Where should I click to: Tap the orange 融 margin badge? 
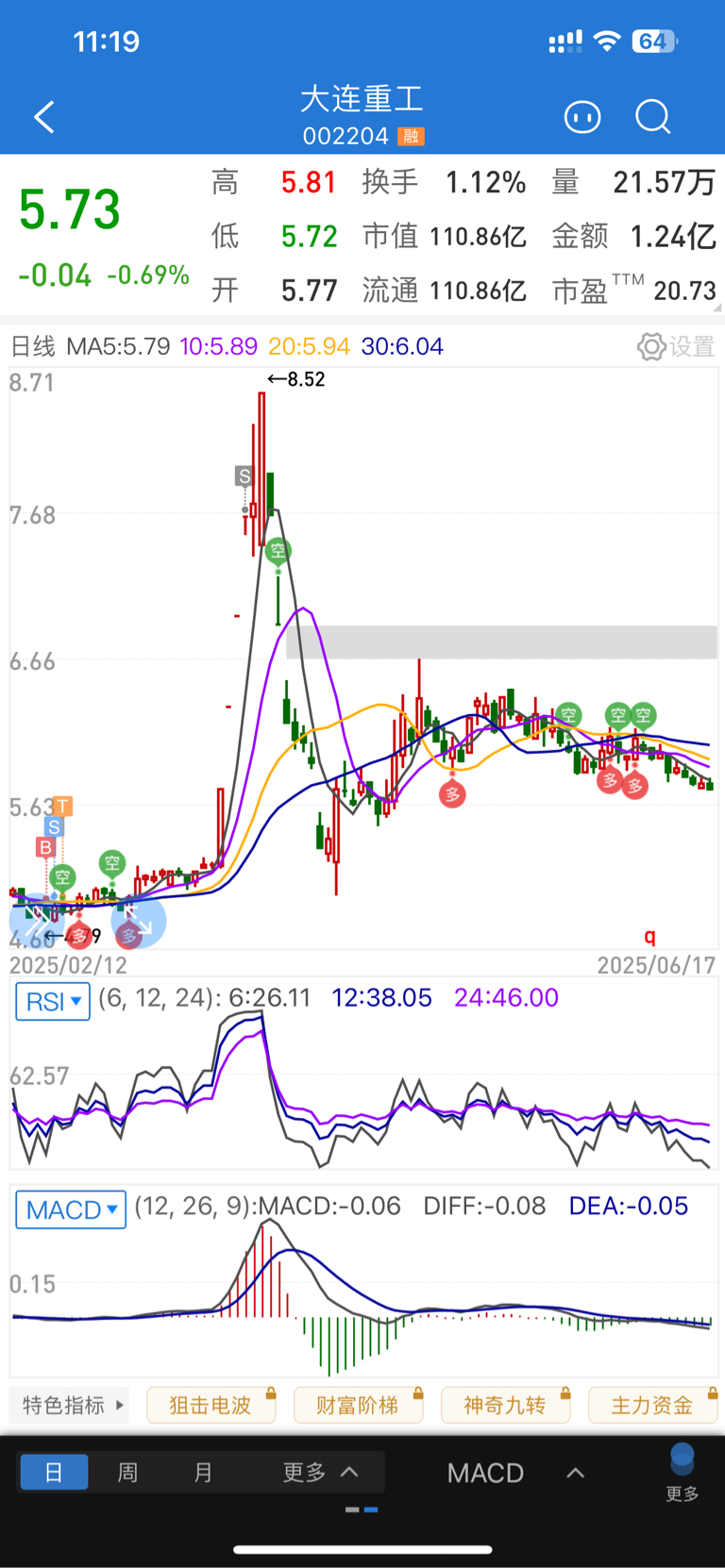tap(411, 137)
